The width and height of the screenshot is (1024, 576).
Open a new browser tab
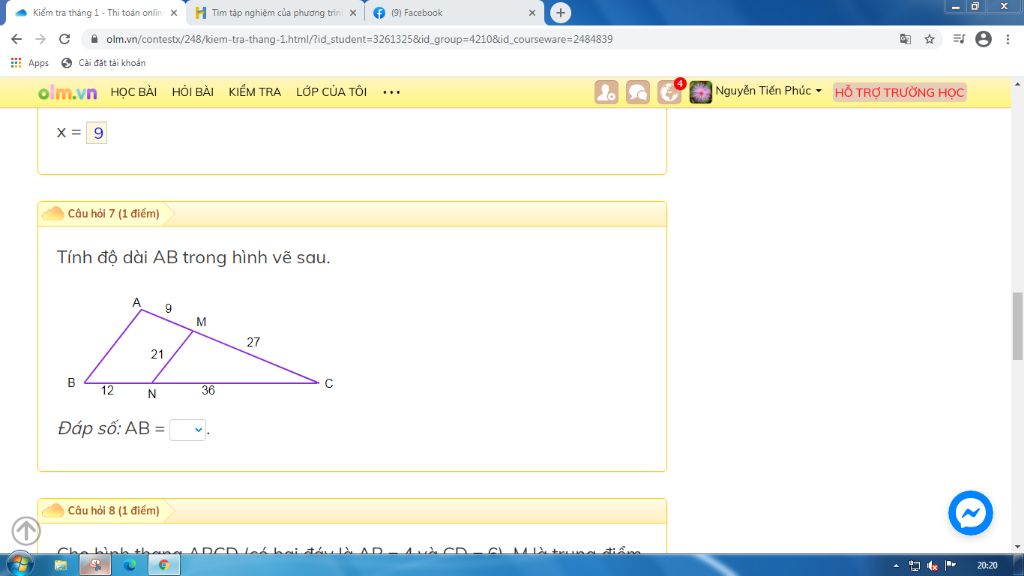(x=560, y=12)
